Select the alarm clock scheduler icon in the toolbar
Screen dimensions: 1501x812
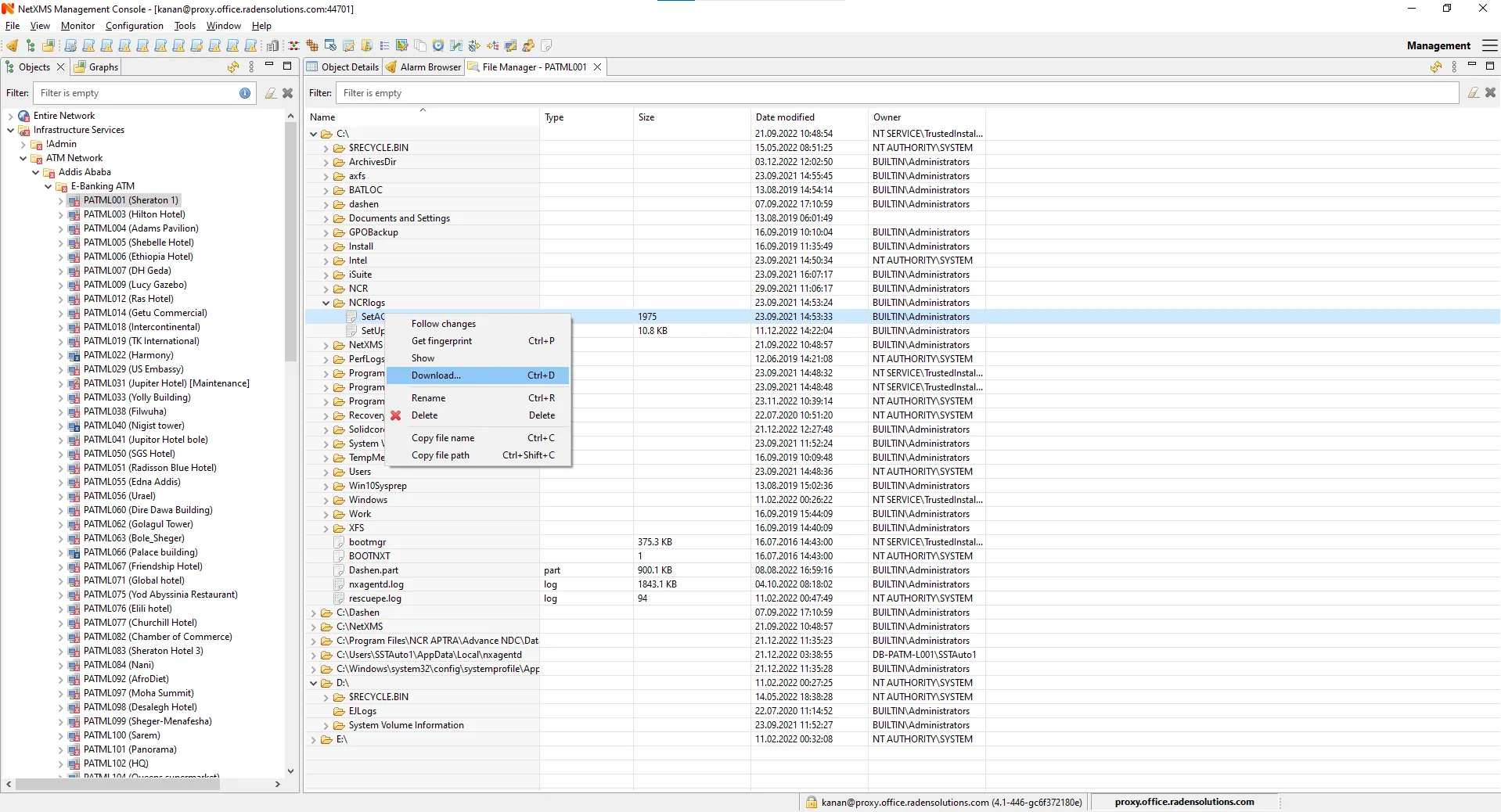coord(438,46)
